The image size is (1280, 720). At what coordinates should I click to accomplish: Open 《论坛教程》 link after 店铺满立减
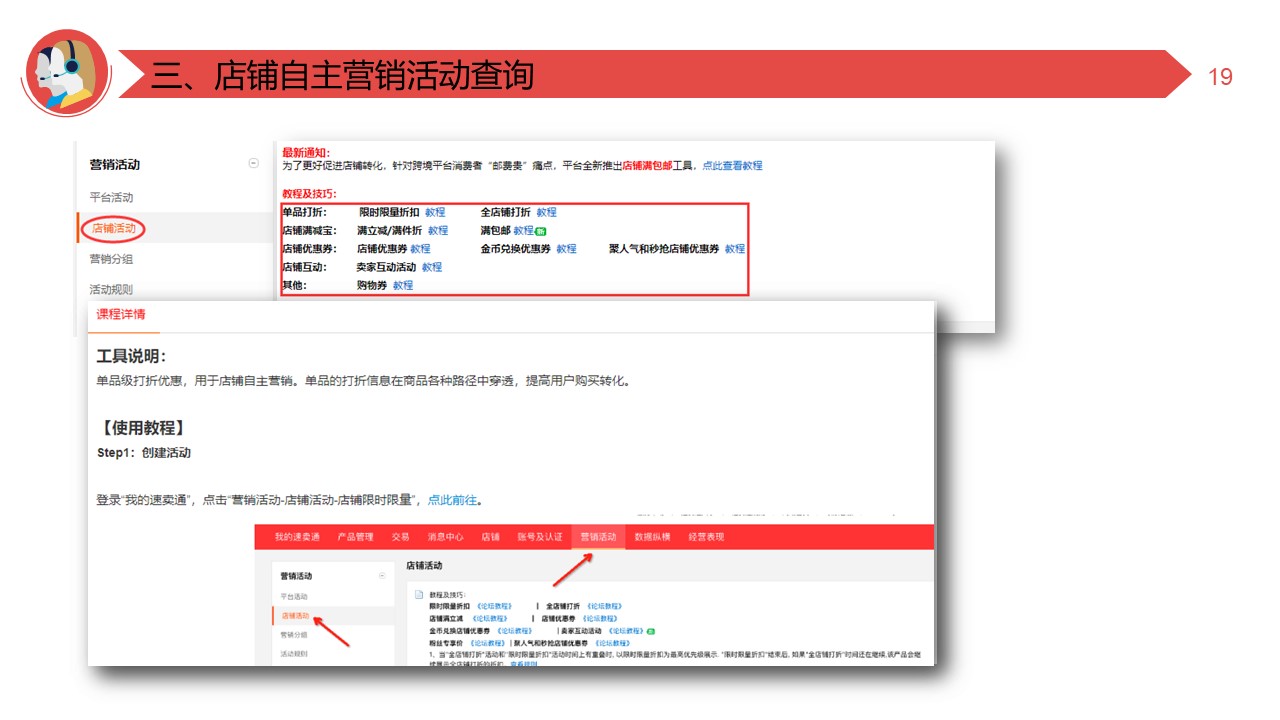tap(489, 619)
